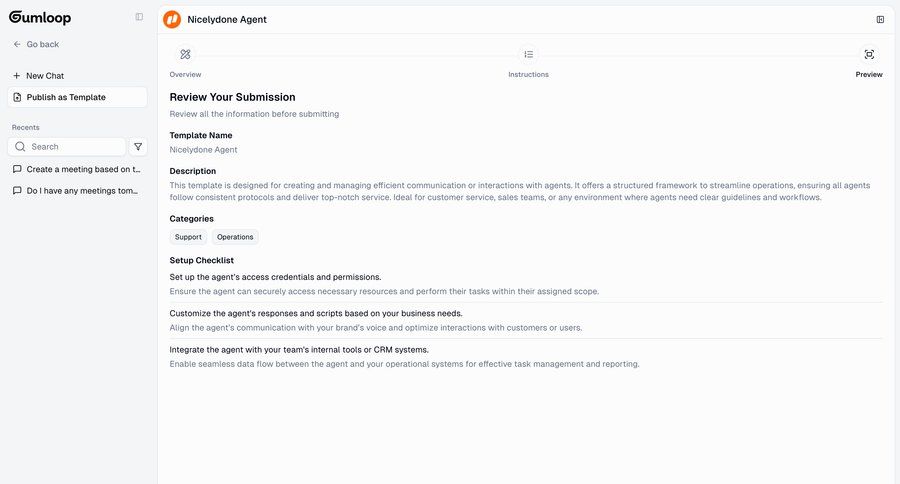Click the Nicelydone Agent orange avatar icon
This screenshot has height=484, width=900.
tap(172, 19)
